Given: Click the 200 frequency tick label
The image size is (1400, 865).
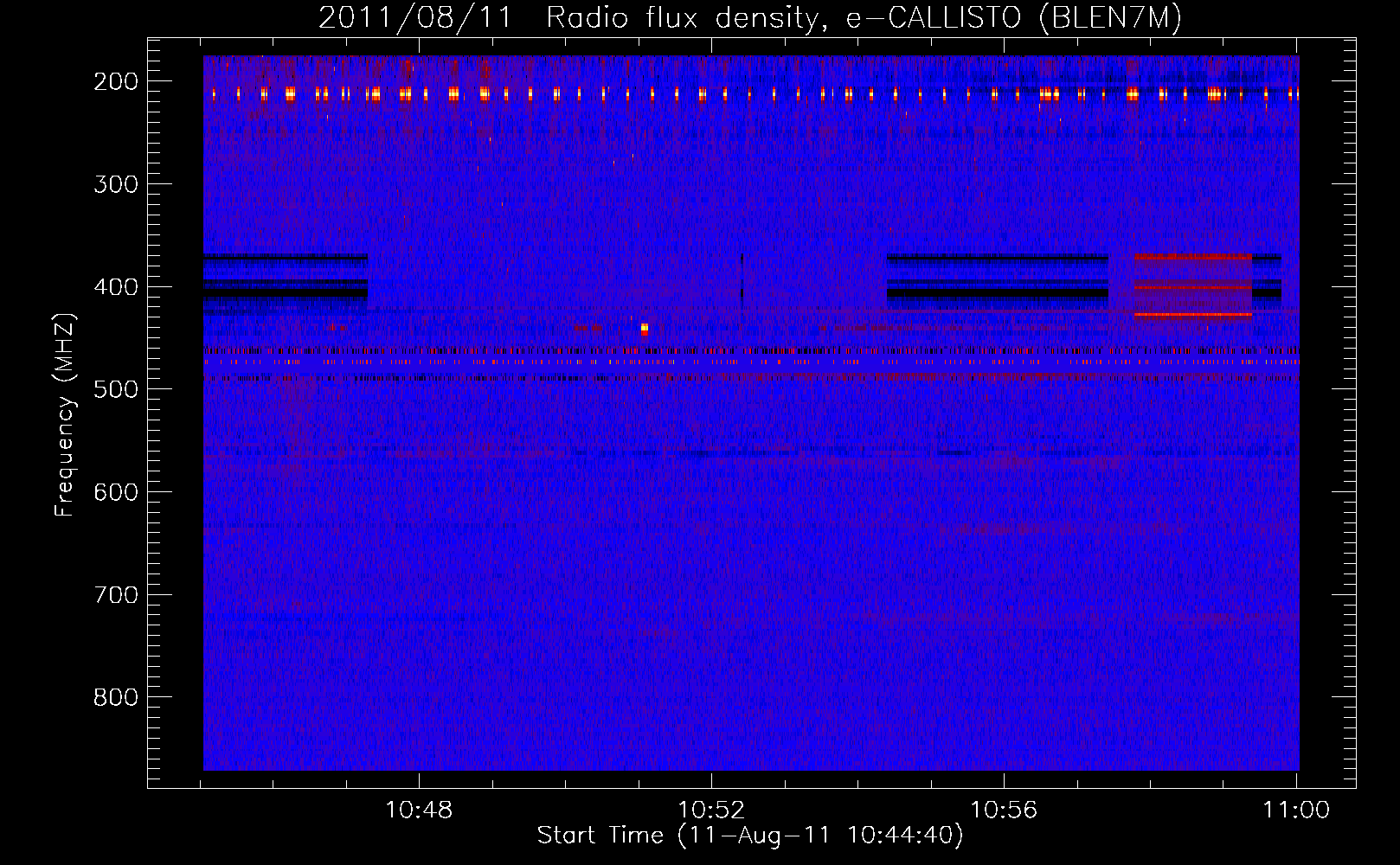Looking at the screenshot, I should tap(116, 81).
